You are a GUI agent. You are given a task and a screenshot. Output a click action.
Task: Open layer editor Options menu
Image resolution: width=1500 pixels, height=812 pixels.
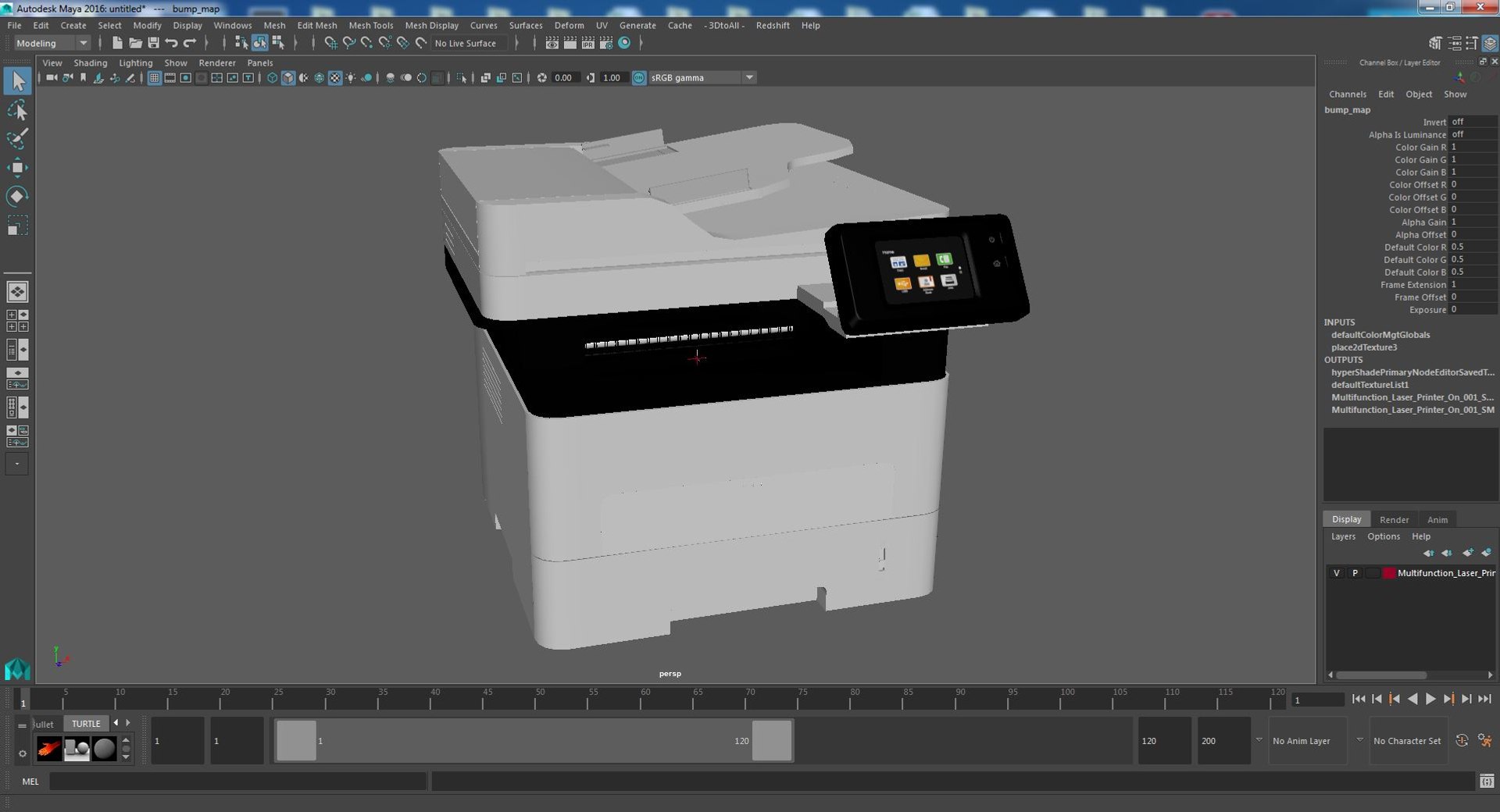1383,536
